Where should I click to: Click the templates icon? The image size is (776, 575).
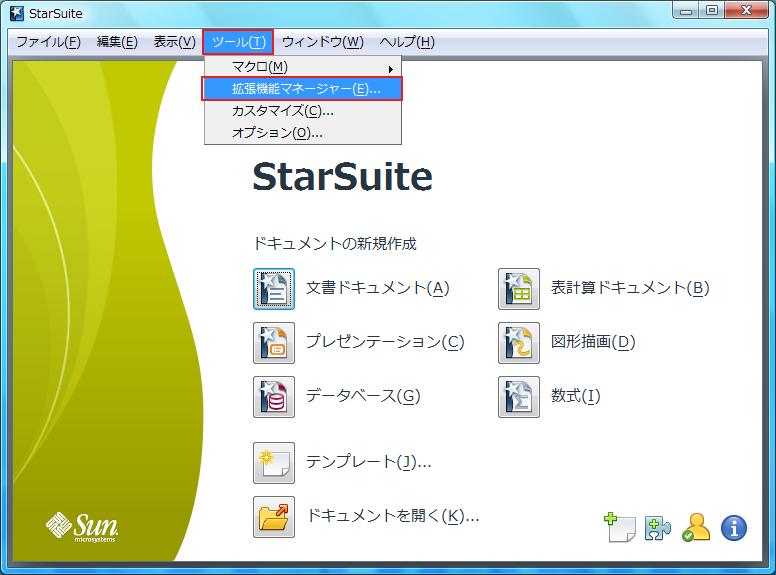point(274,463)
